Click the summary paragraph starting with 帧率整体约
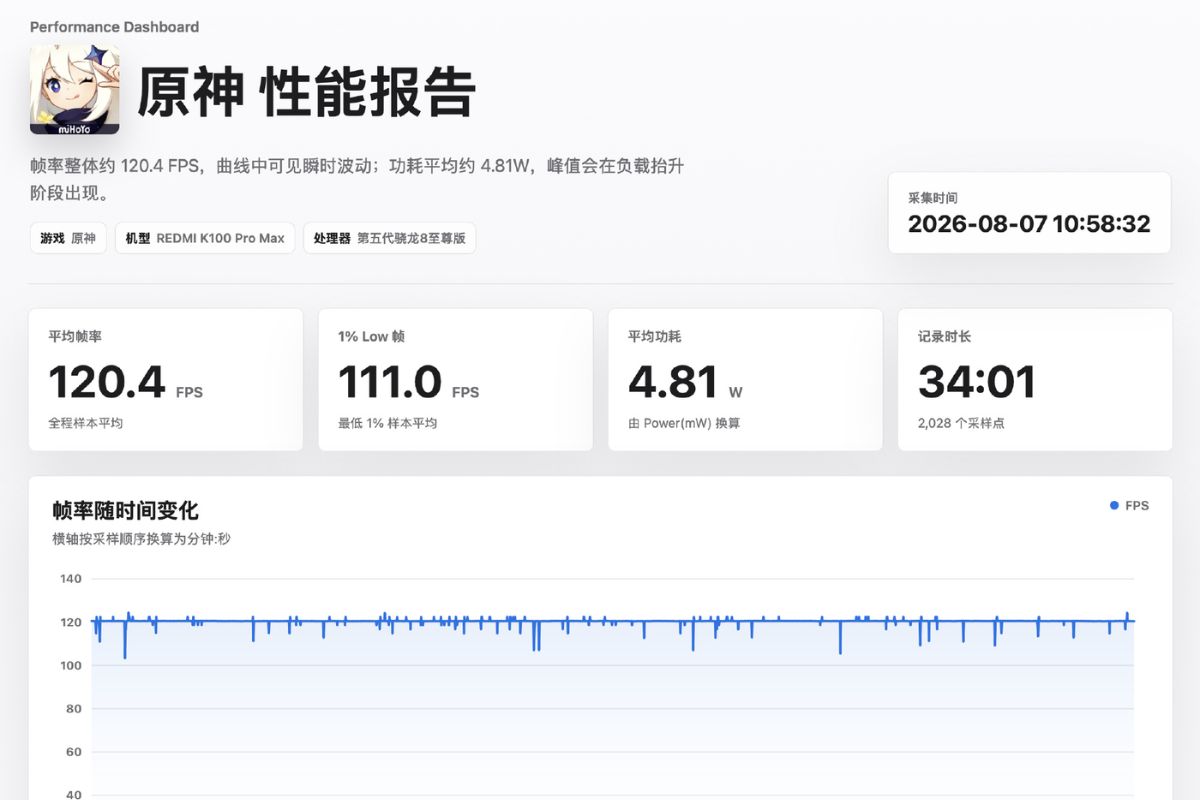The height and width of the screenshot is (800, 1200). pyautogui.click(x=357, y=179)
